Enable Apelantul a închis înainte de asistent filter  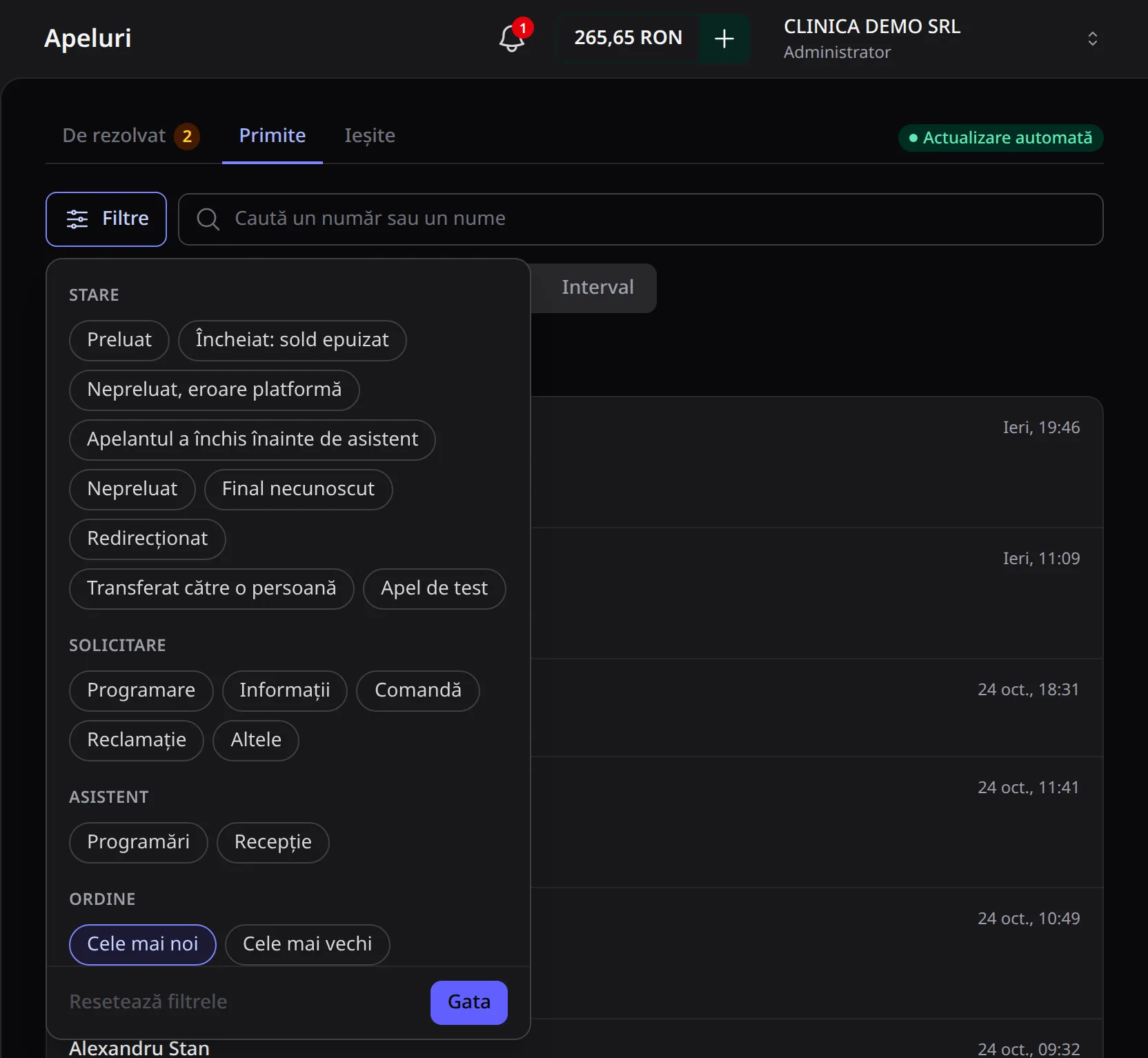tap(253, 439)
